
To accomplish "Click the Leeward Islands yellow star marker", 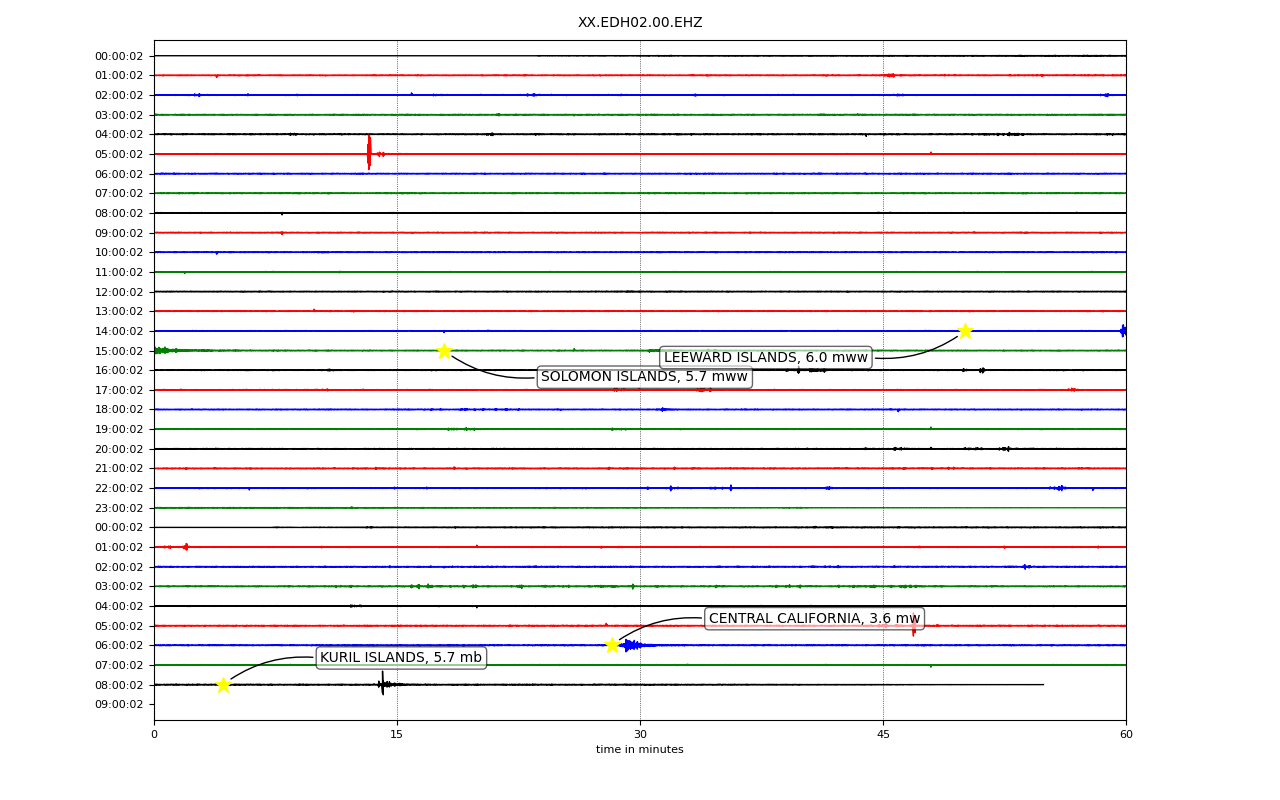I will (x=965, y=331).
